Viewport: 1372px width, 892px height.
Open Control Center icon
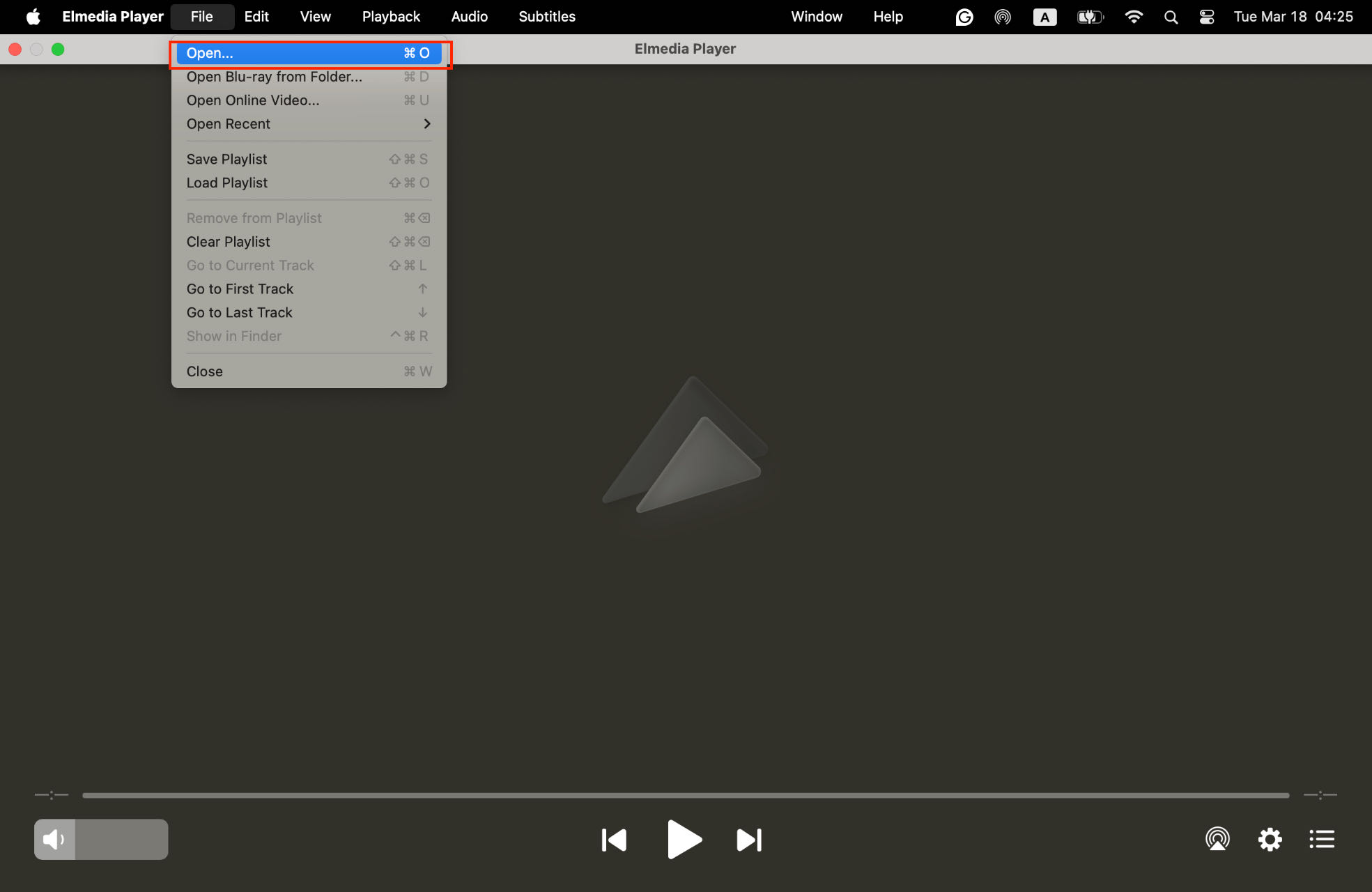(1207, 17)
